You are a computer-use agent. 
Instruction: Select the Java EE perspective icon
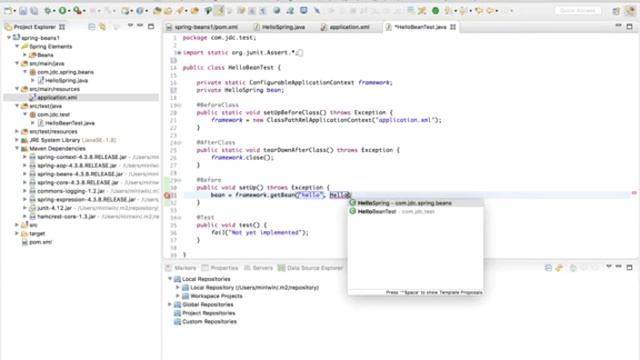(x=631, y=11)
